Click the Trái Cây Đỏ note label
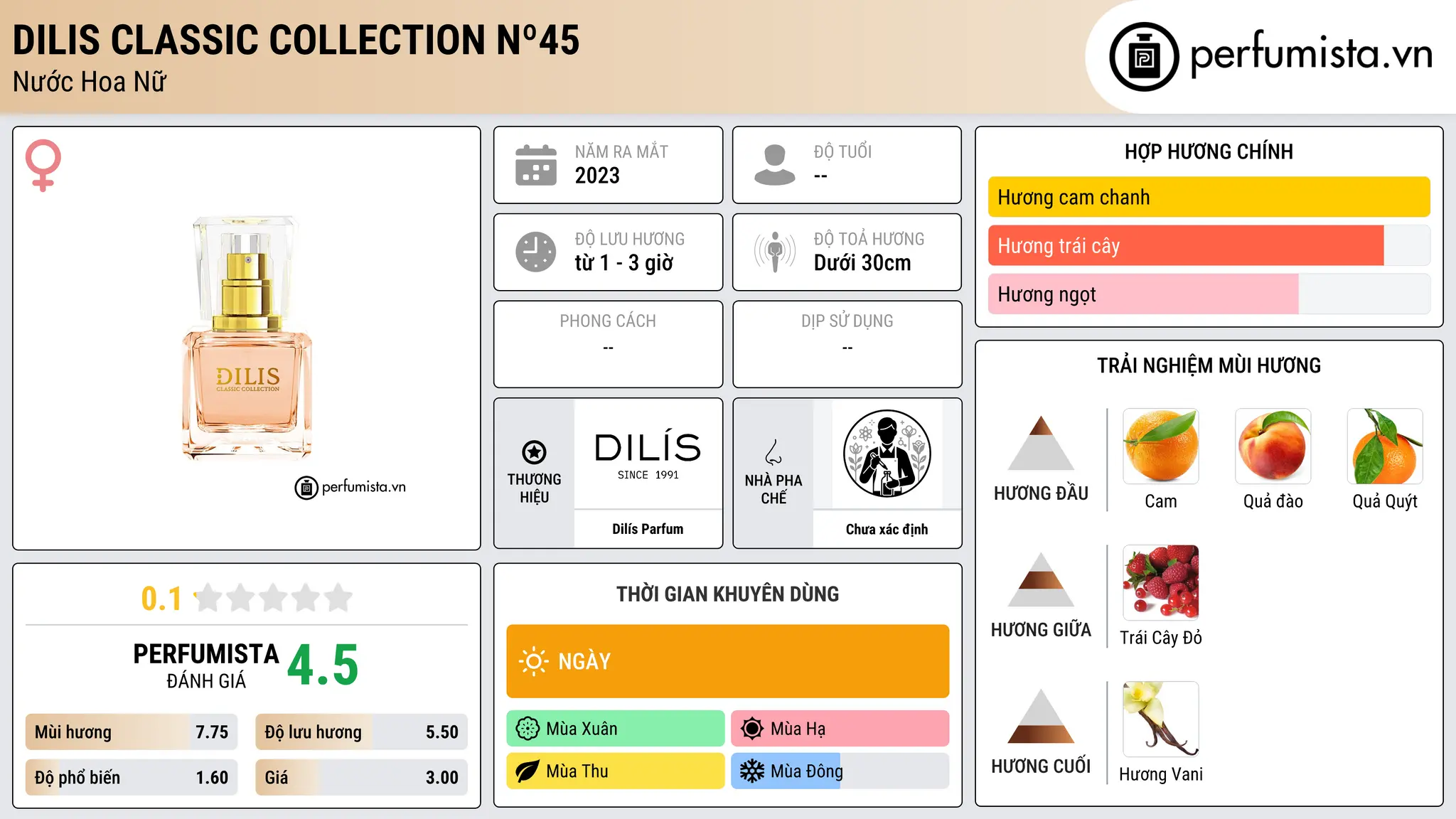The width and height of the screenshot is (1456, 819). 1161,638
